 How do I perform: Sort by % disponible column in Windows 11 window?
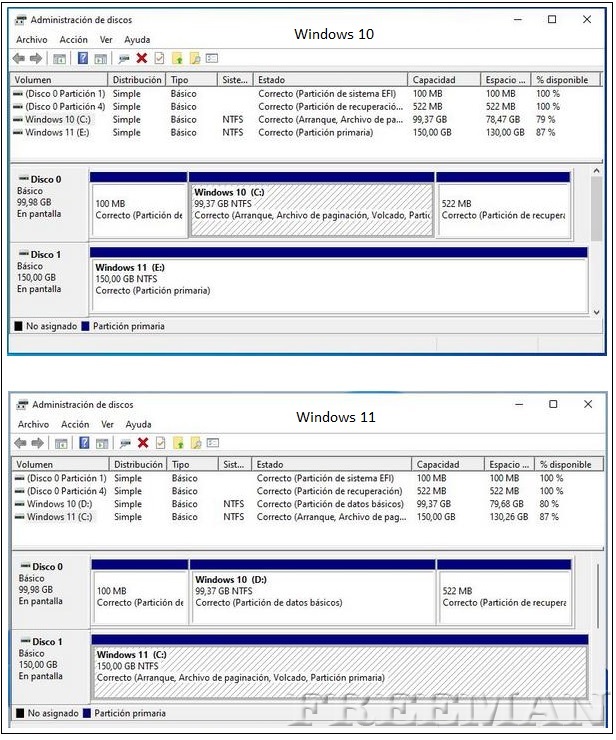(x=570, y=464)
